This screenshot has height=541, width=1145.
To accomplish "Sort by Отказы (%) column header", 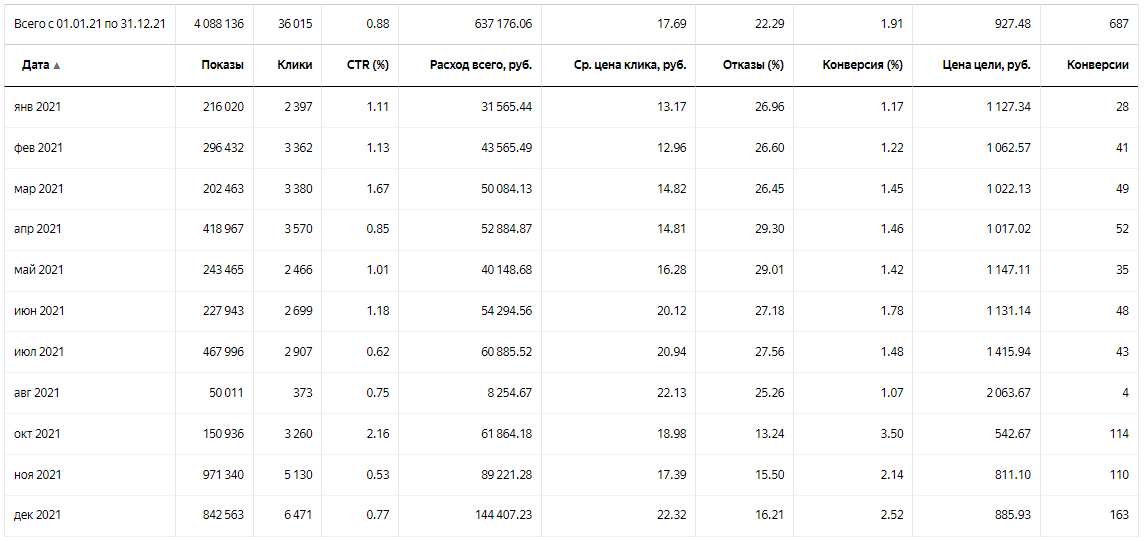I will 753,65.
